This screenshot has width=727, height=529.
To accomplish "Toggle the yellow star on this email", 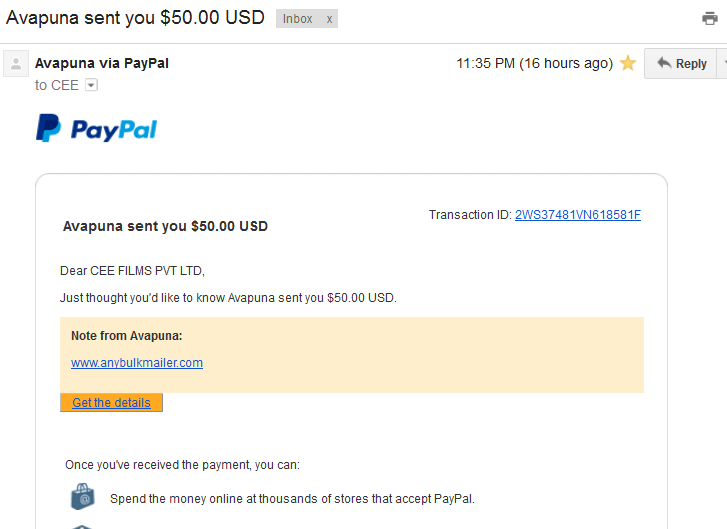I will [628, 63].
